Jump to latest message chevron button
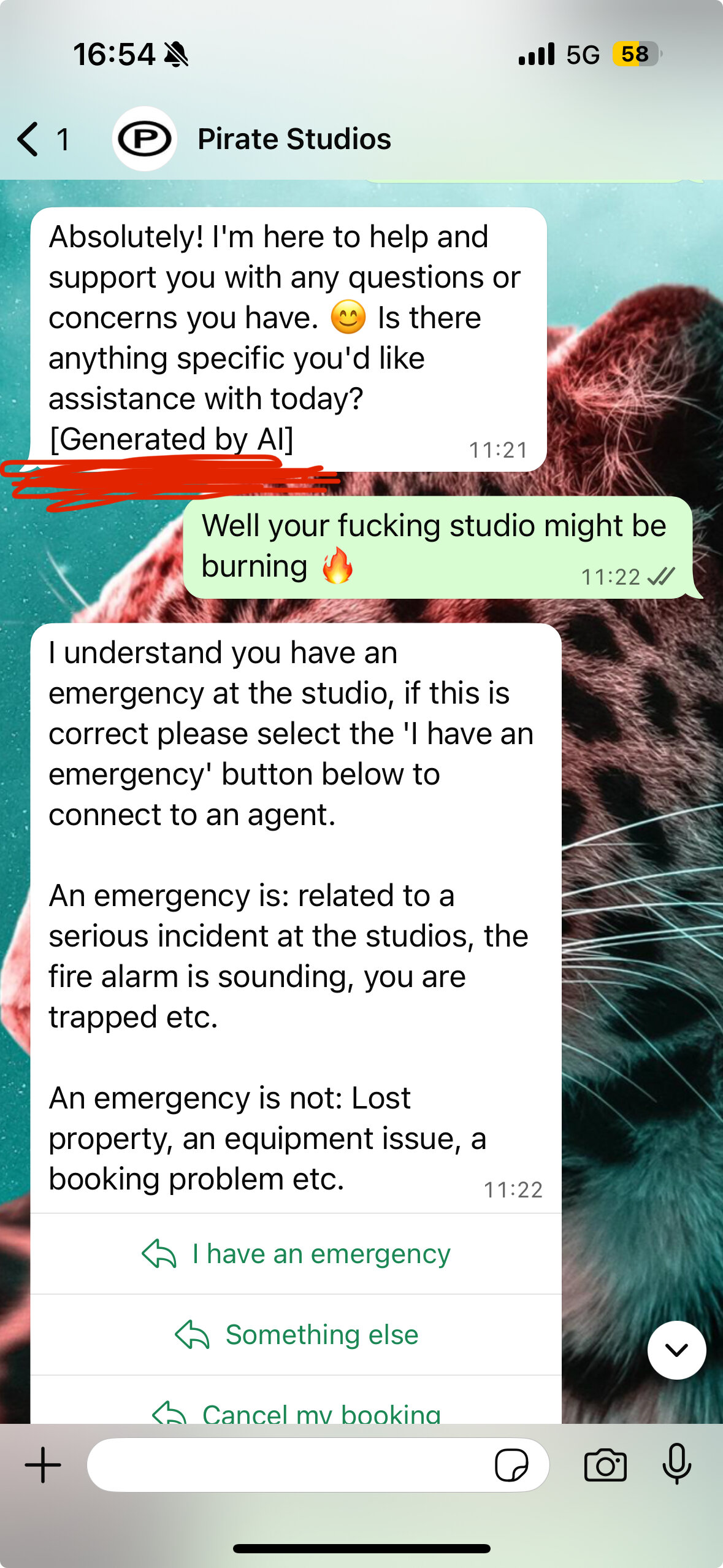The image size is (723, 1568). coord(676,1350)
